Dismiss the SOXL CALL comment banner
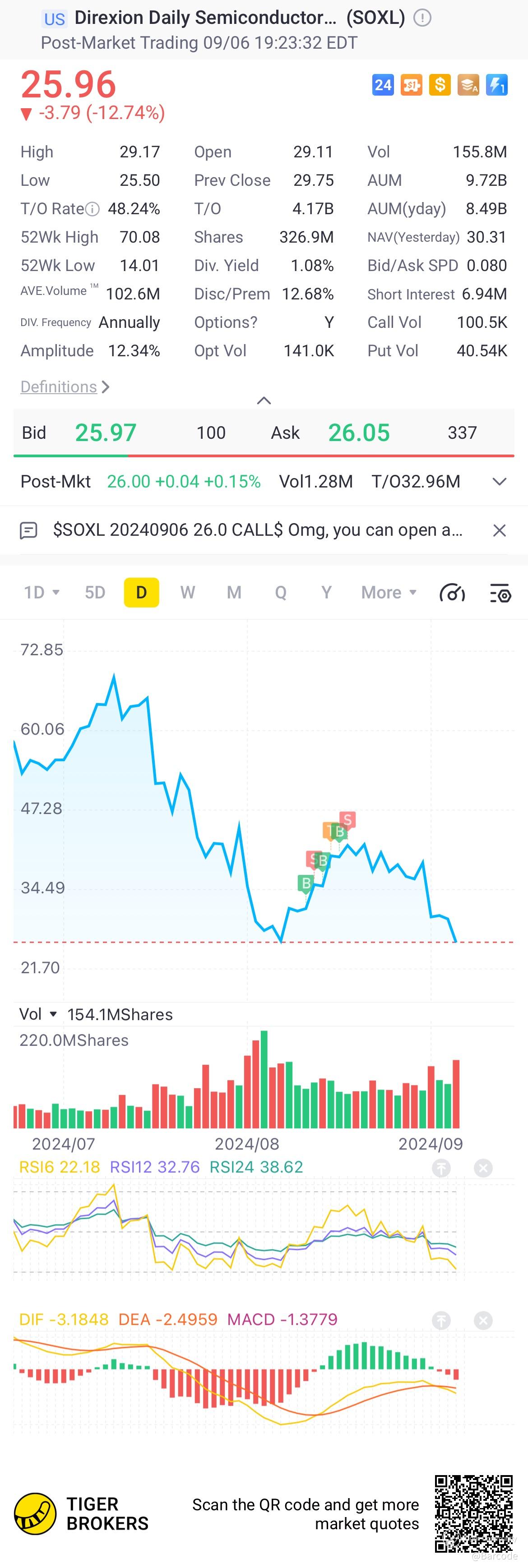Image resolution: width=528 pixels, height=1568 pixels. [x=500, y=530]
